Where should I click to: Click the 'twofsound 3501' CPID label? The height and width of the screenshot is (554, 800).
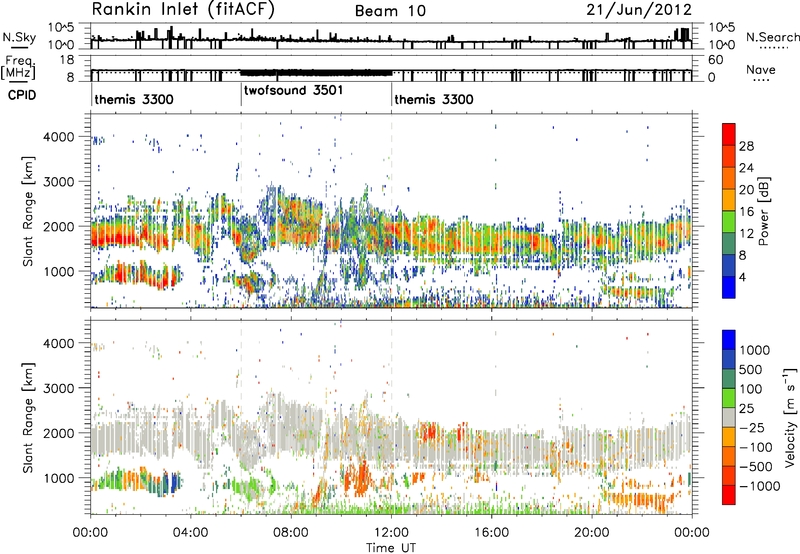293,91
